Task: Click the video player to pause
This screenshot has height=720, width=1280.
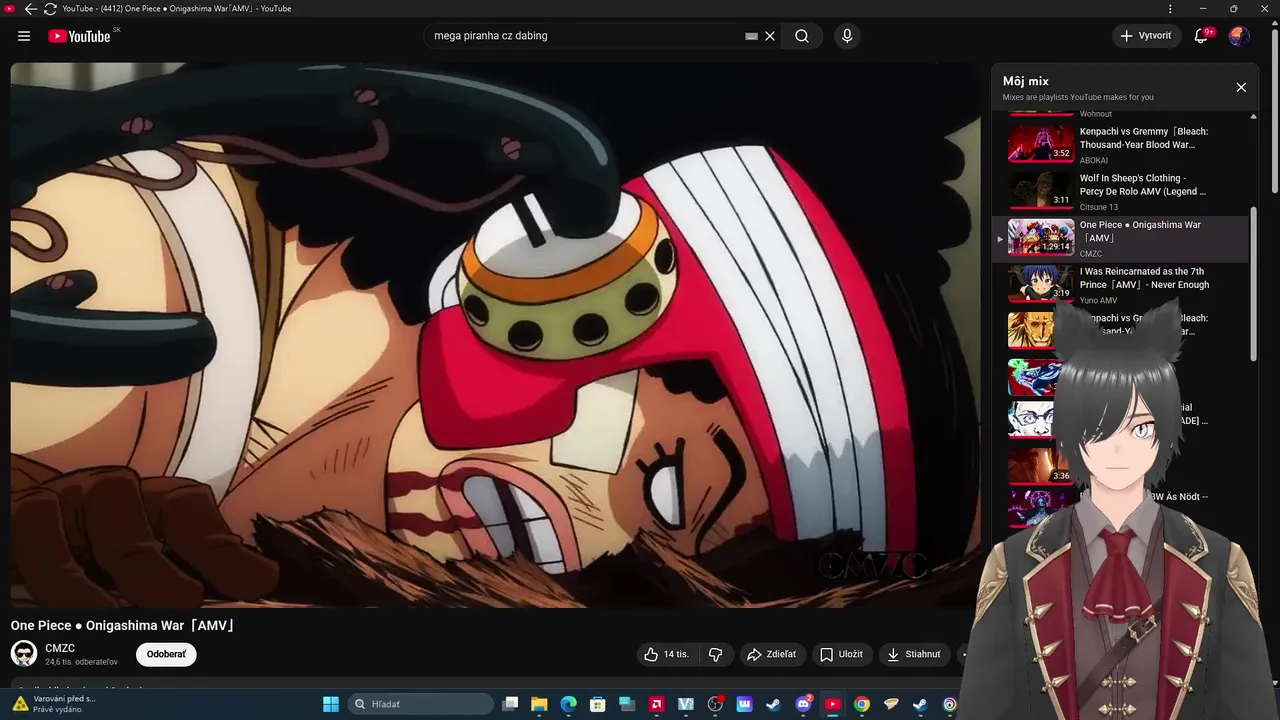Action: [x=495, y=335]
